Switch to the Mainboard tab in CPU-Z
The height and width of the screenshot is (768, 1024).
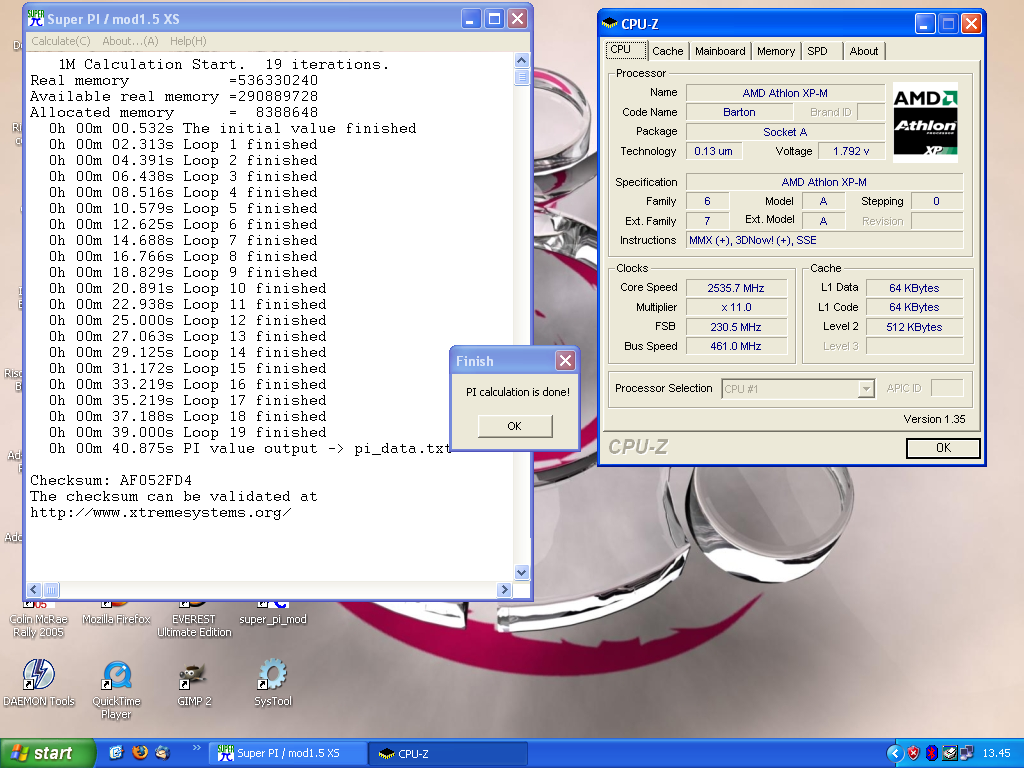pos(720,51)
